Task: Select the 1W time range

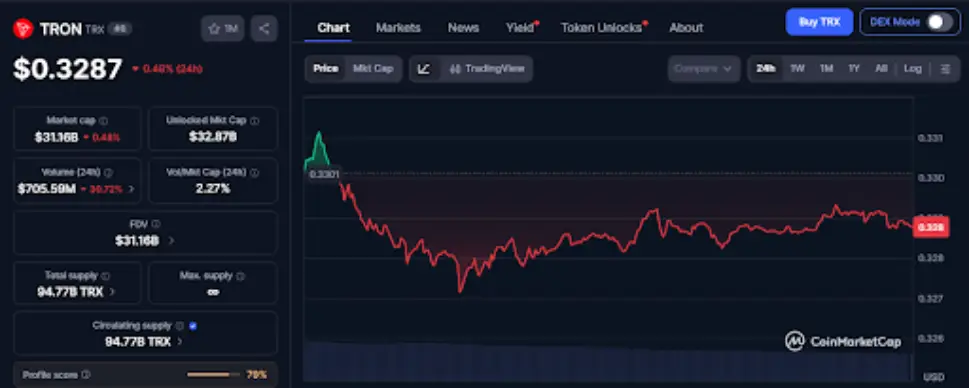Action: (x=797, y=69)
